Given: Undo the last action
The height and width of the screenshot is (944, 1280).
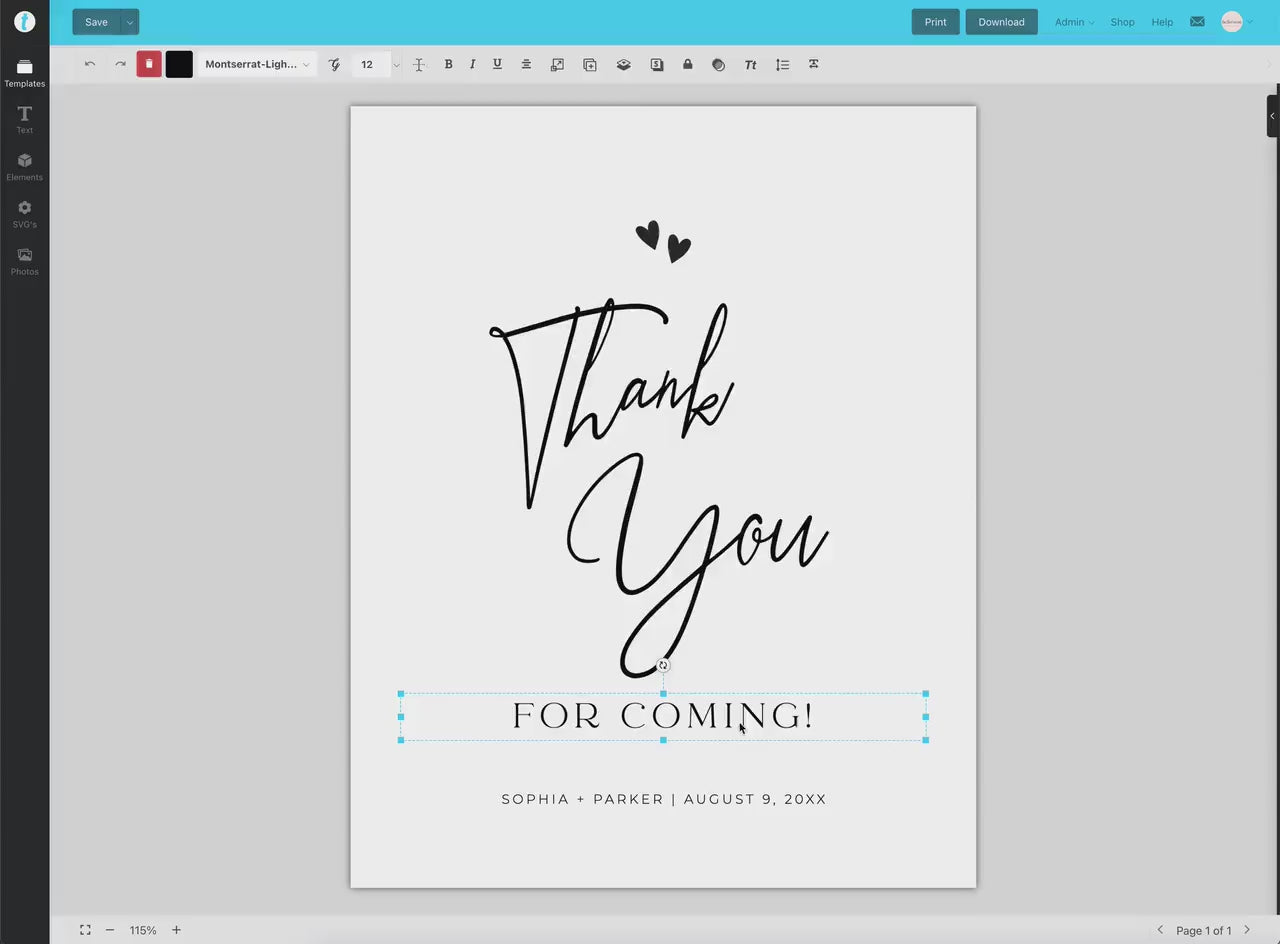Looking at the screenshot, I should 90,64.
